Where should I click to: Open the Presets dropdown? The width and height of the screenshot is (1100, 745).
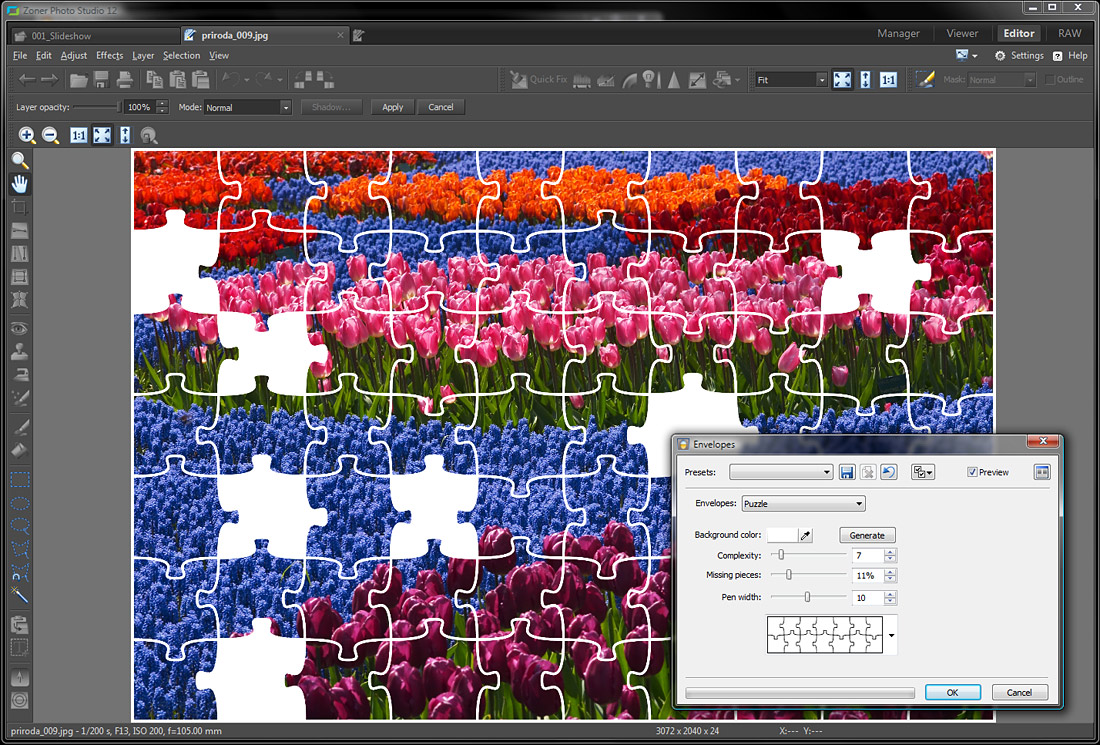[x=781, y=472]
